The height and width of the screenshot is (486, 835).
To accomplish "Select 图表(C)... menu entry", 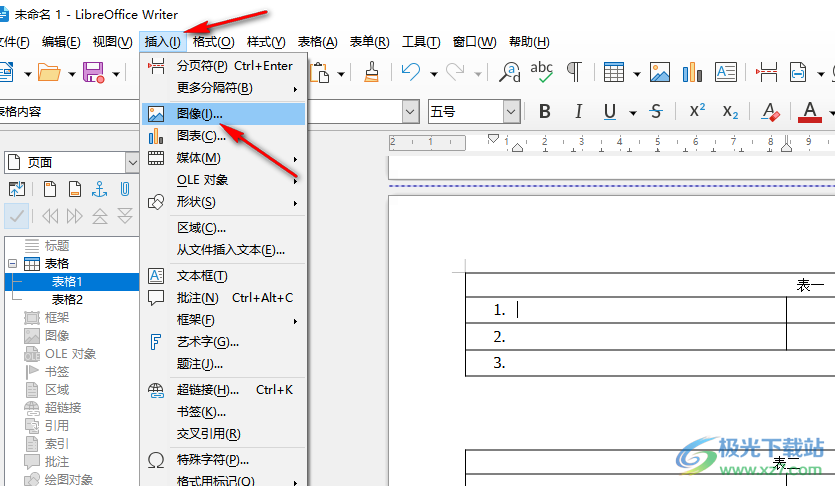I will [x=224, y=136].
